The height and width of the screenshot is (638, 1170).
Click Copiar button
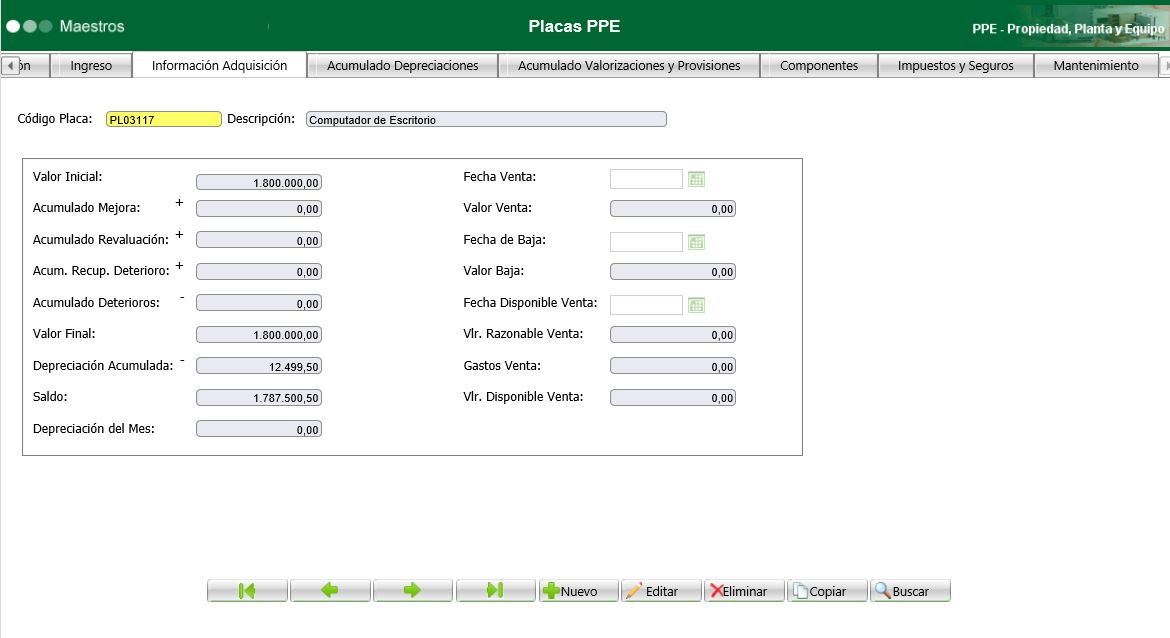click(827, 591)
